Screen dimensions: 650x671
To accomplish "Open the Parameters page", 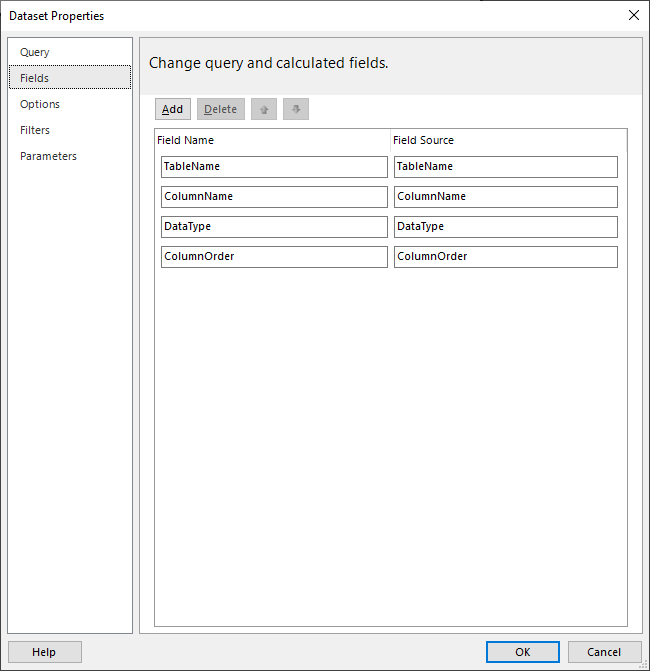I will point(70,156).
